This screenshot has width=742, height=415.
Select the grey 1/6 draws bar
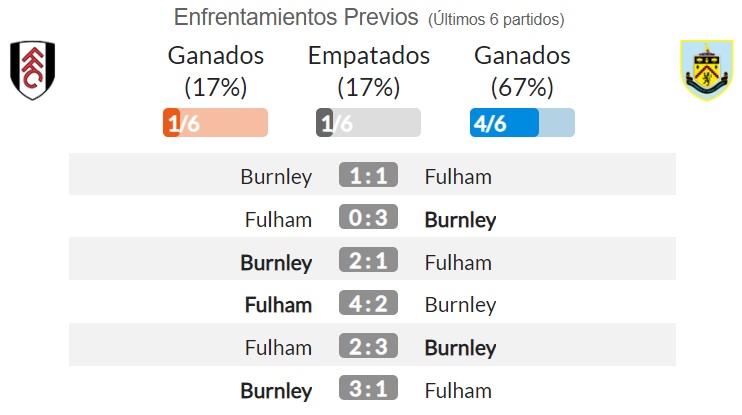point(368,123)
